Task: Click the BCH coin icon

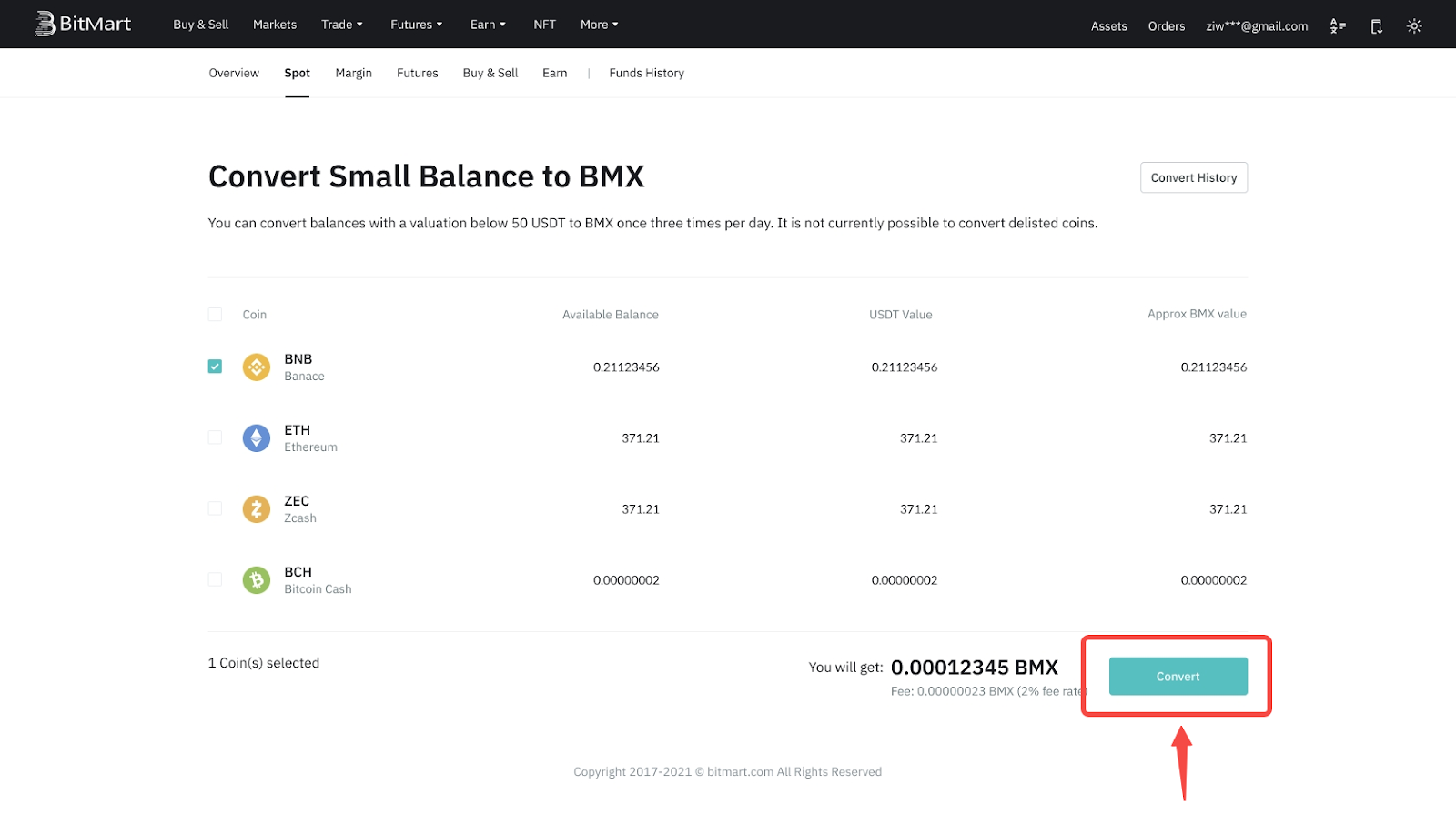Action: coord(257,580)
